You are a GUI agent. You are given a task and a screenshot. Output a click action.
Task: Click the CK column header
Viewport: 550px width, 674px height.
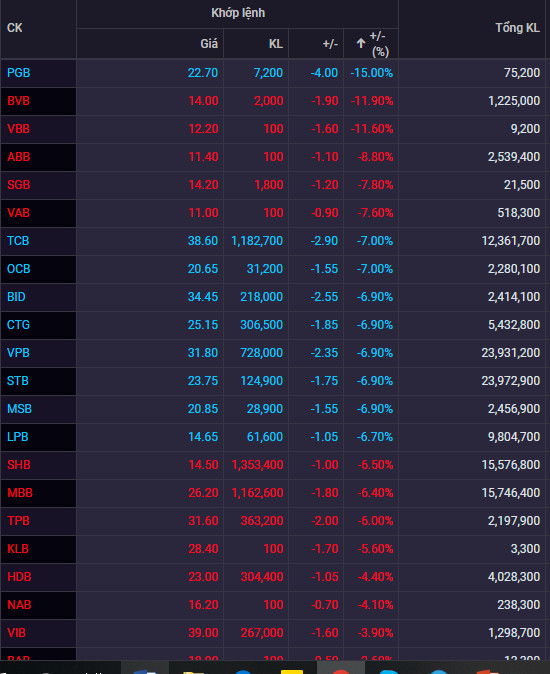click(15, 28)
